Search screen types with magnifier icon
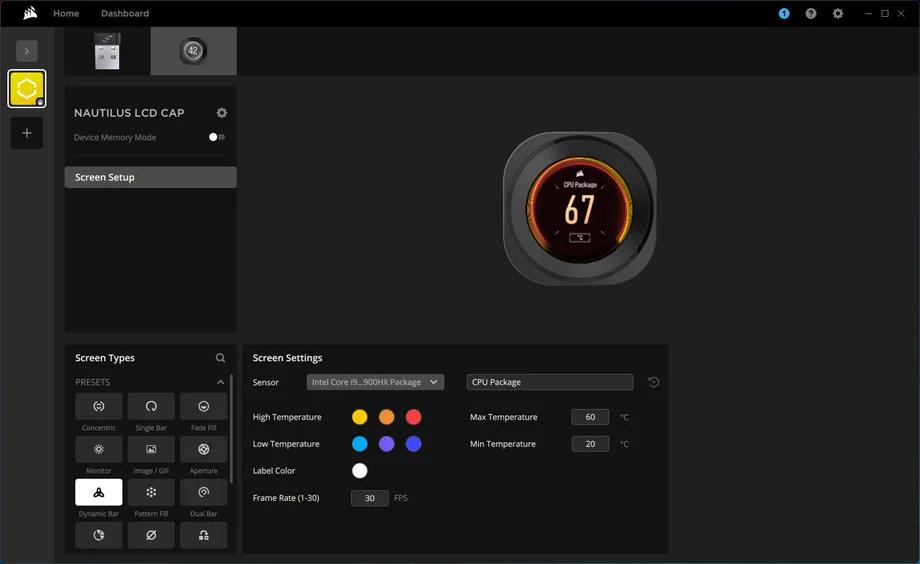This screenshot has width=920, height=564. click(x=221, y=358)
